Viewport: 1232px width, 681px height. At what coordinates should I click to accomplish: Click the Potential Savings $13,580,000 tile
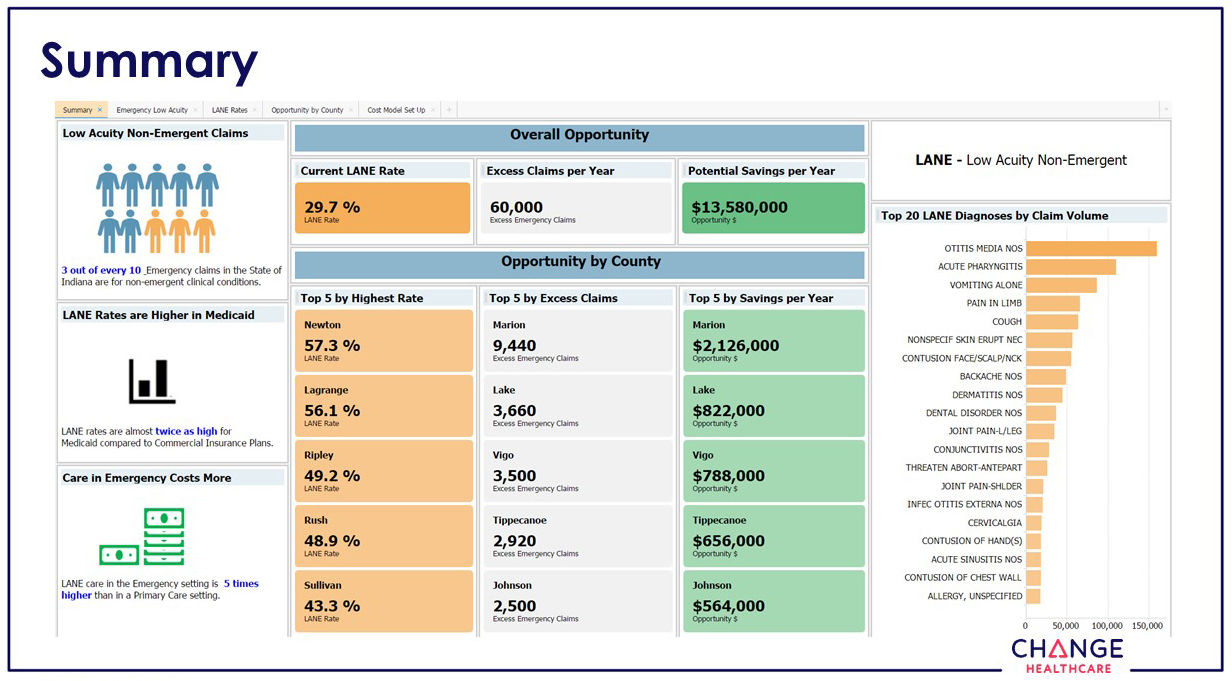coord(773,208)
